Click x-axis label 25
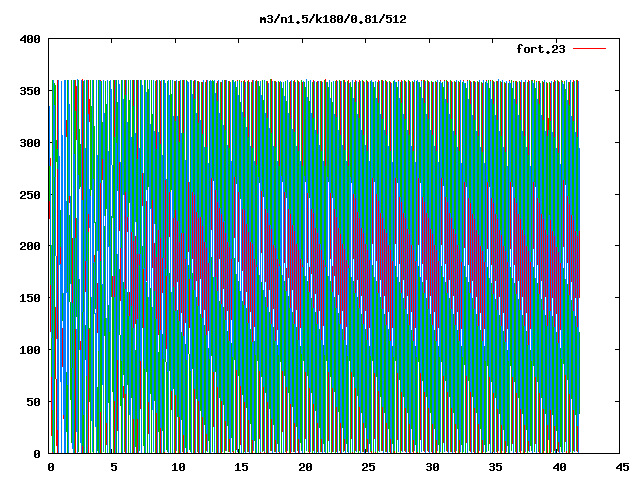 click(368, 467)
